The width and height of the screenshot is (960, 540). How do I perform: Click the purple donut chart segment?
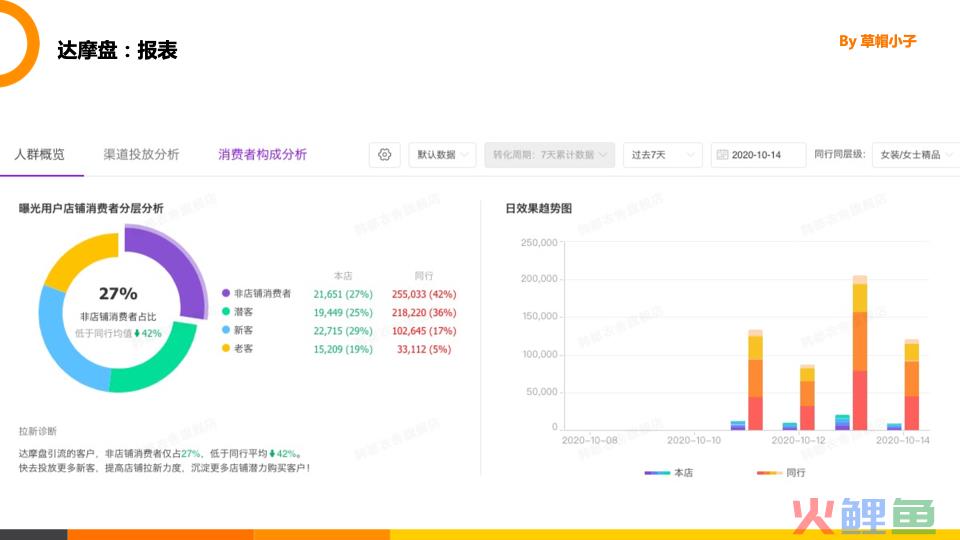click(x=179, y=263)
